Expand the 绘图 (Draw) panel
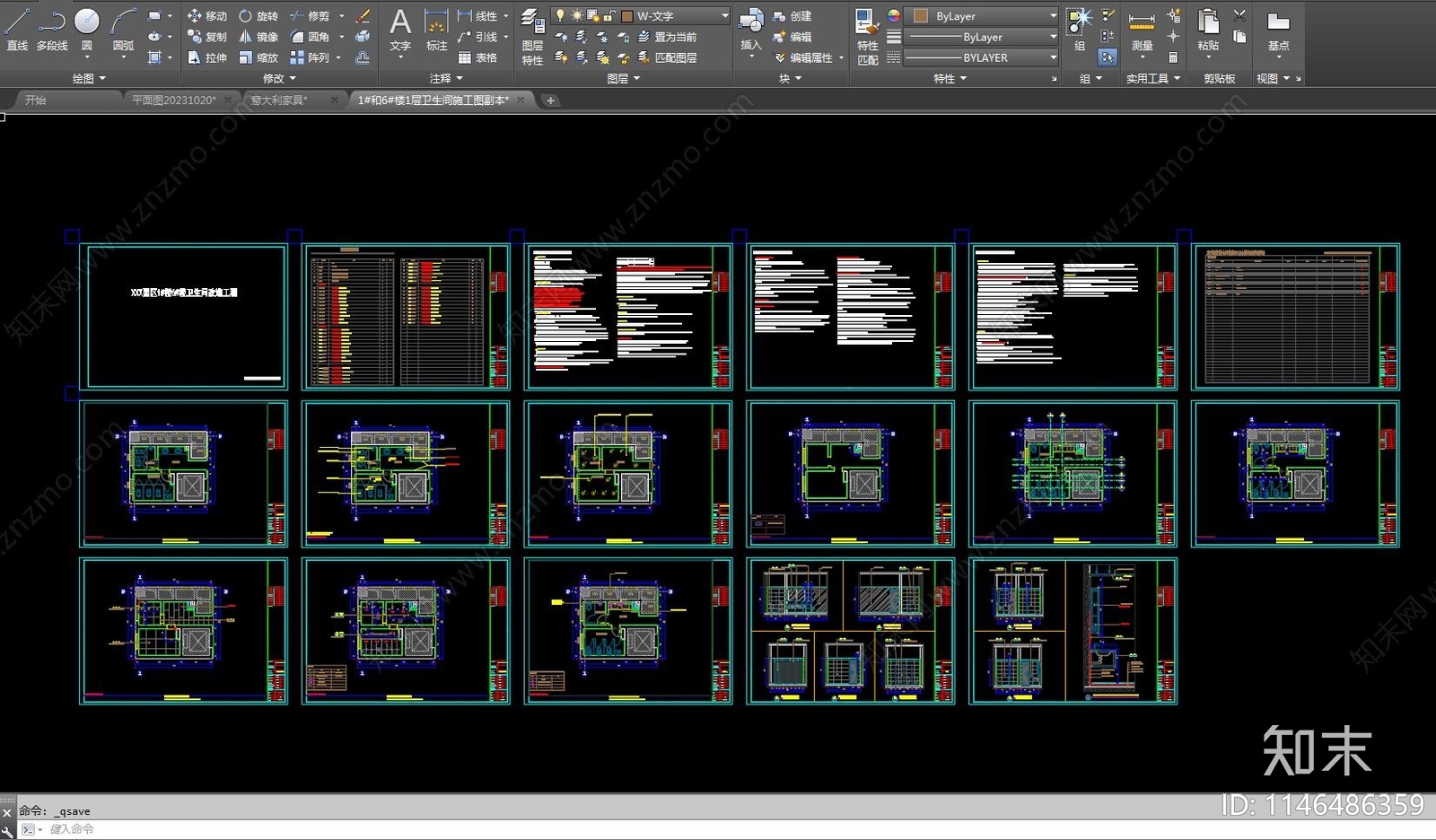Image resolution: width=1436 pixels, height=840 pixels. (89, 79)
